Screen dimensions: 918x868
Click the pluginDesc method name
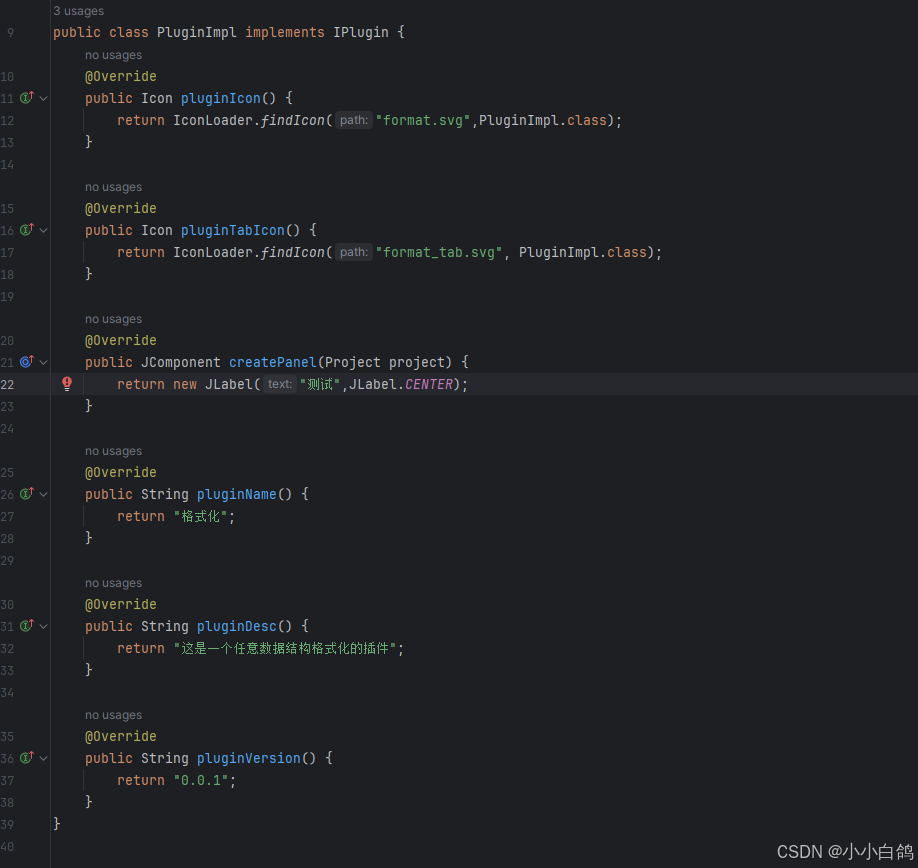tap(237, 626)
